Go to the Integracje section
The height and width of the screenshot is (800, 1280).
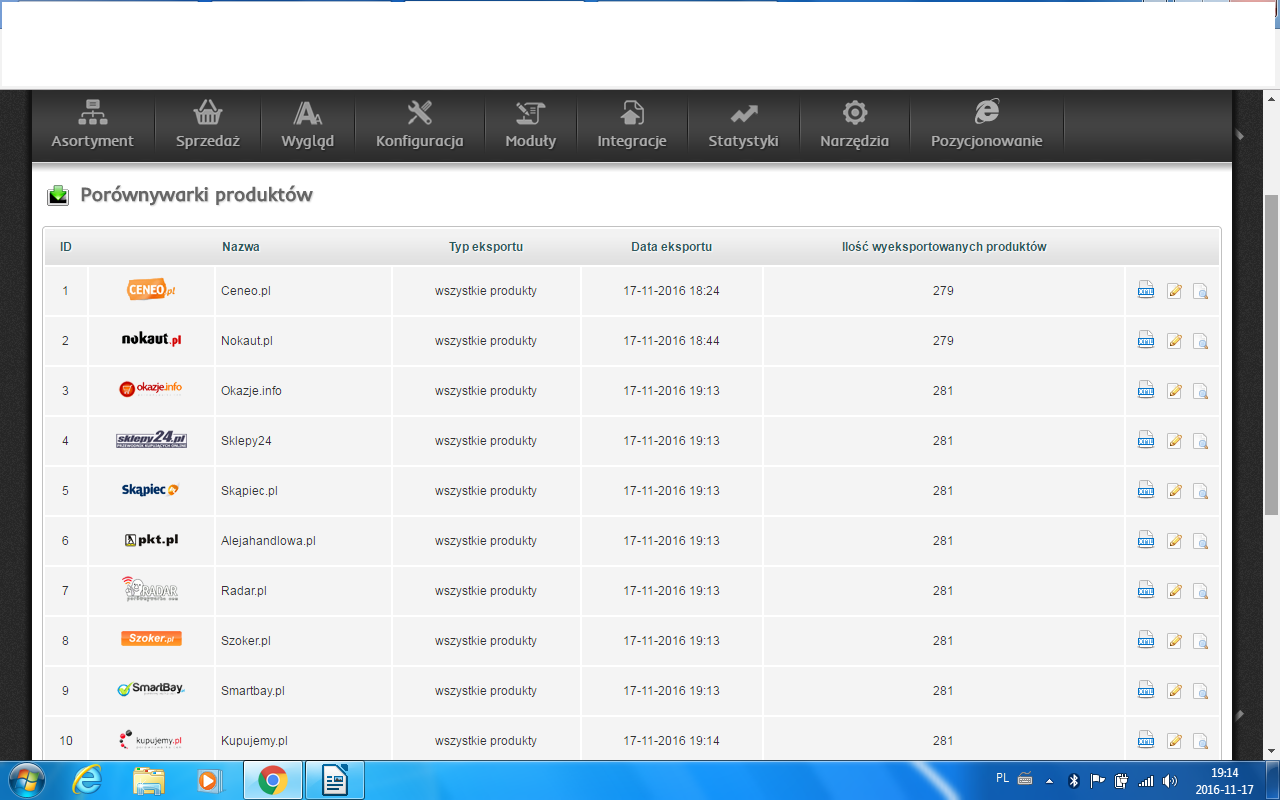tap(632, 125)
